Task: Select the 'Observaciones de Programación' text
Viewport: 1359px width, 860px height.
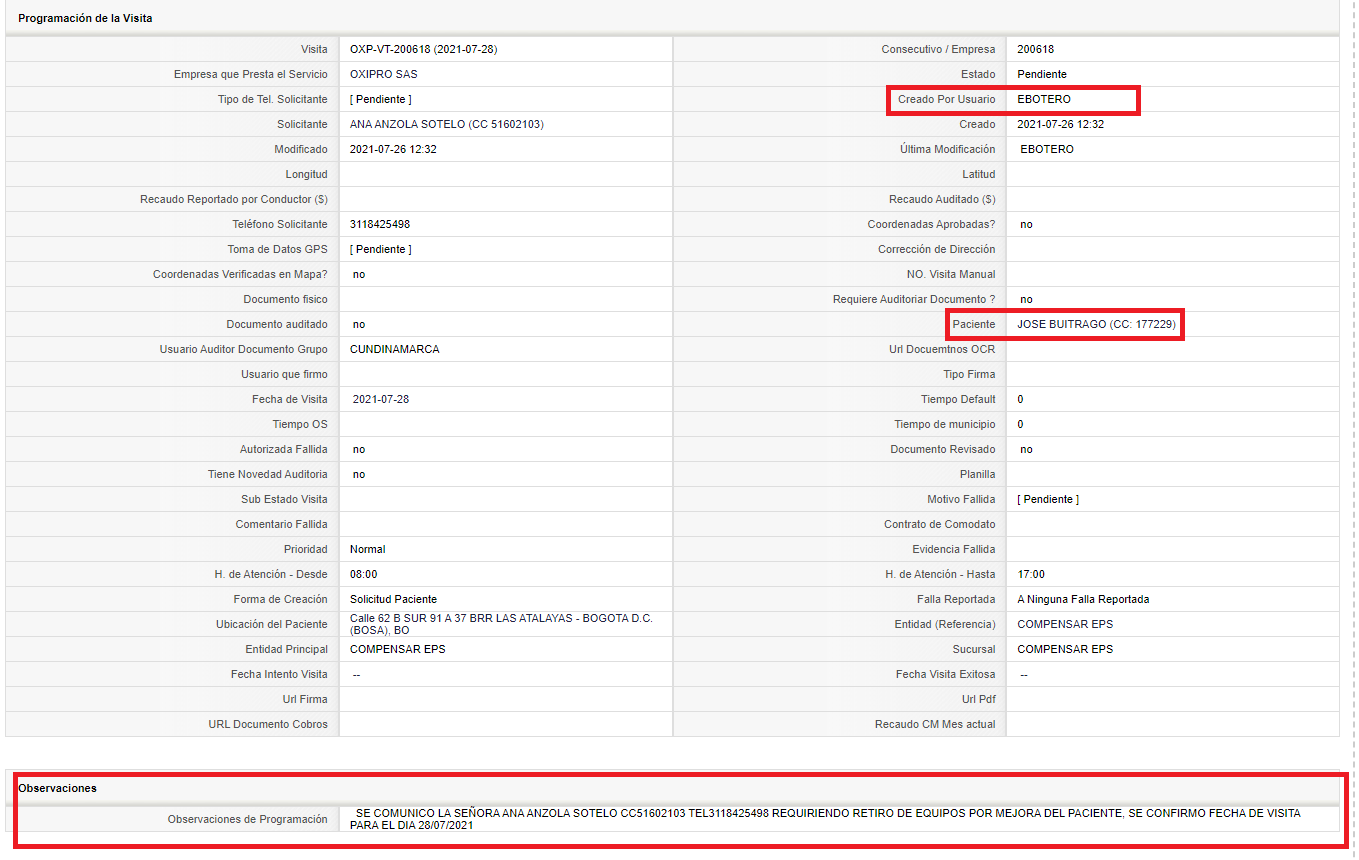Action: click(x=825, y=819)
